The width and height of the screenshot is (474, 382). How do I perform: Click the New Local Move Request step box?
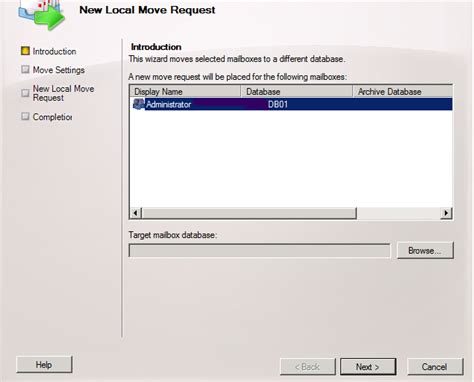pos(25,93)
